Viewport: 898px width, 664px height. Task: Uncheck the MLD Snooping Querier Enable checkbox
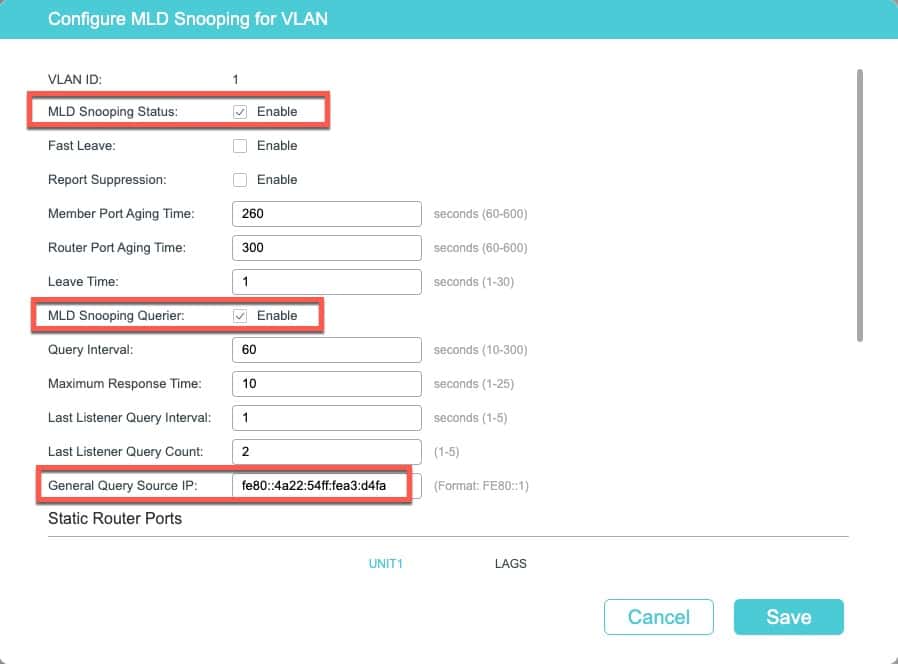click(x=240, y=316)
